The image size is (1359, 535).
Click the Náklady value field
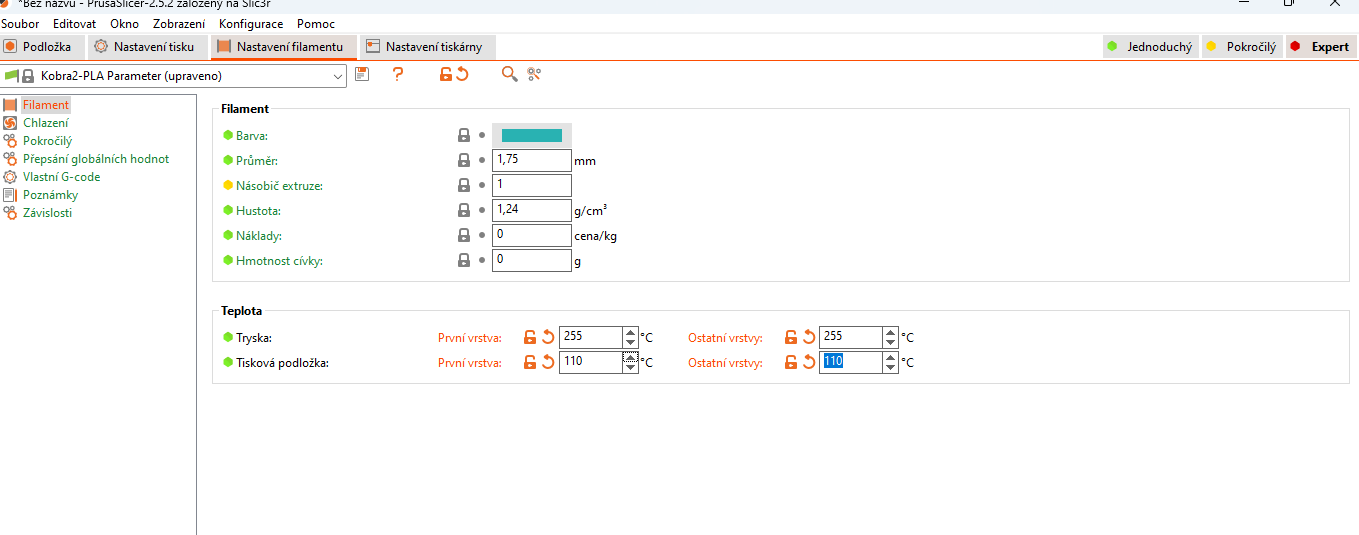point(532,235)
